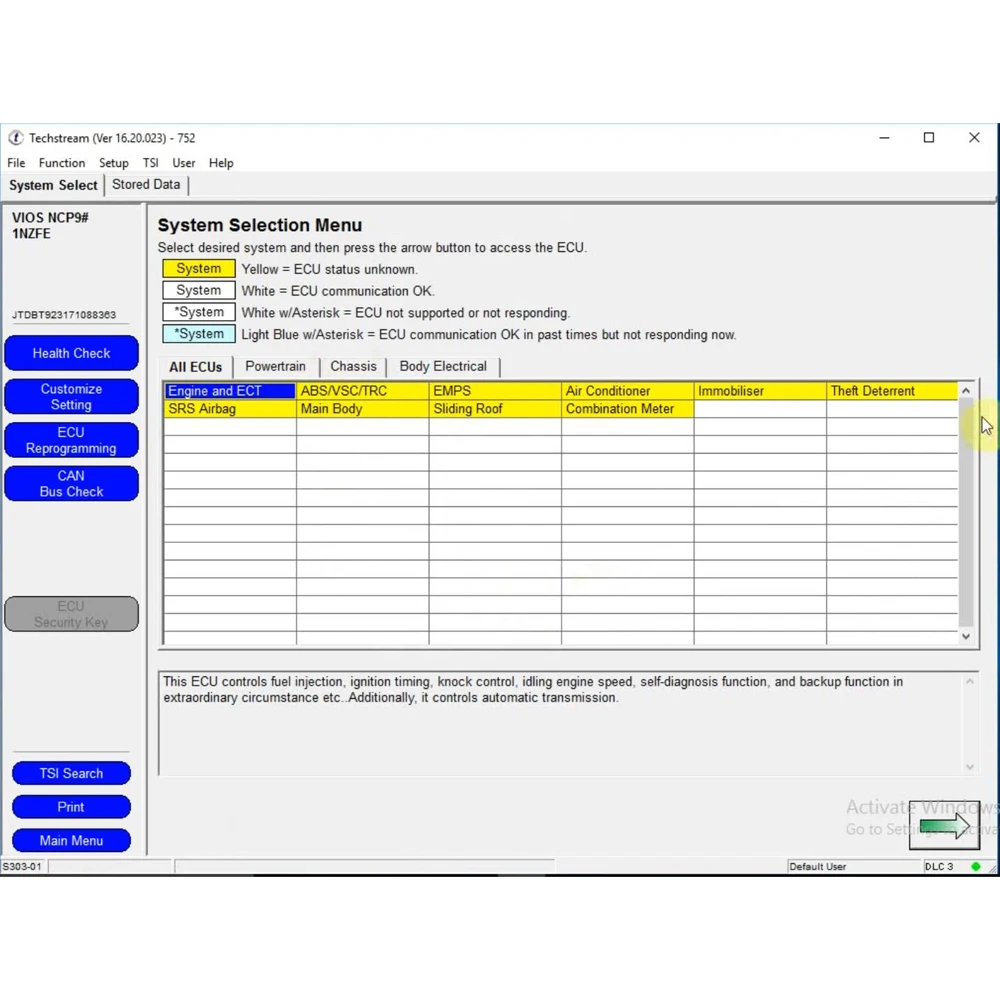This screenshot has width=1000, height=1000.
Task: Select the Chassis tab
Action: tap(353, 366)
